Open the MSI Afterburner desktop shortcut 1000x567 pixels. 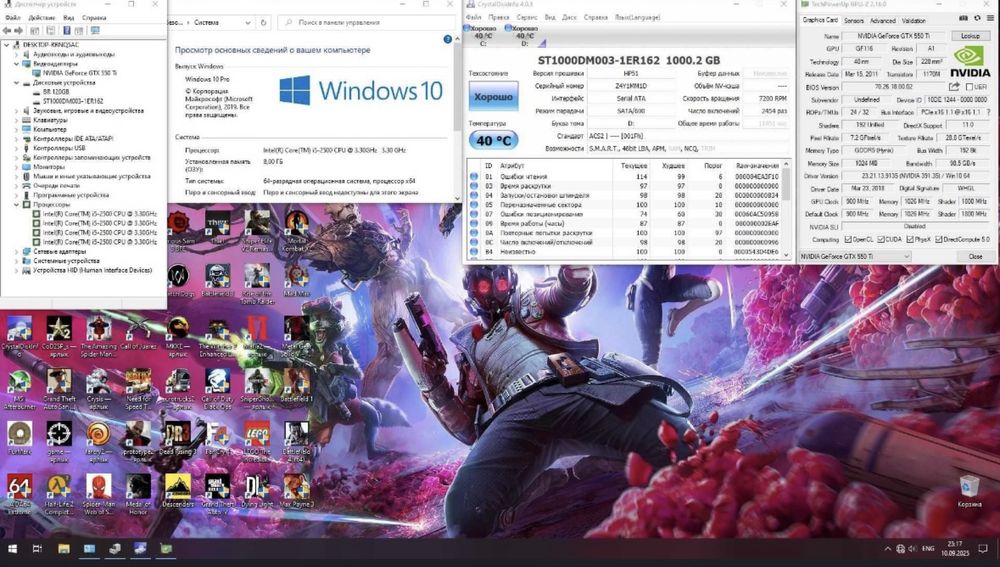19,389
